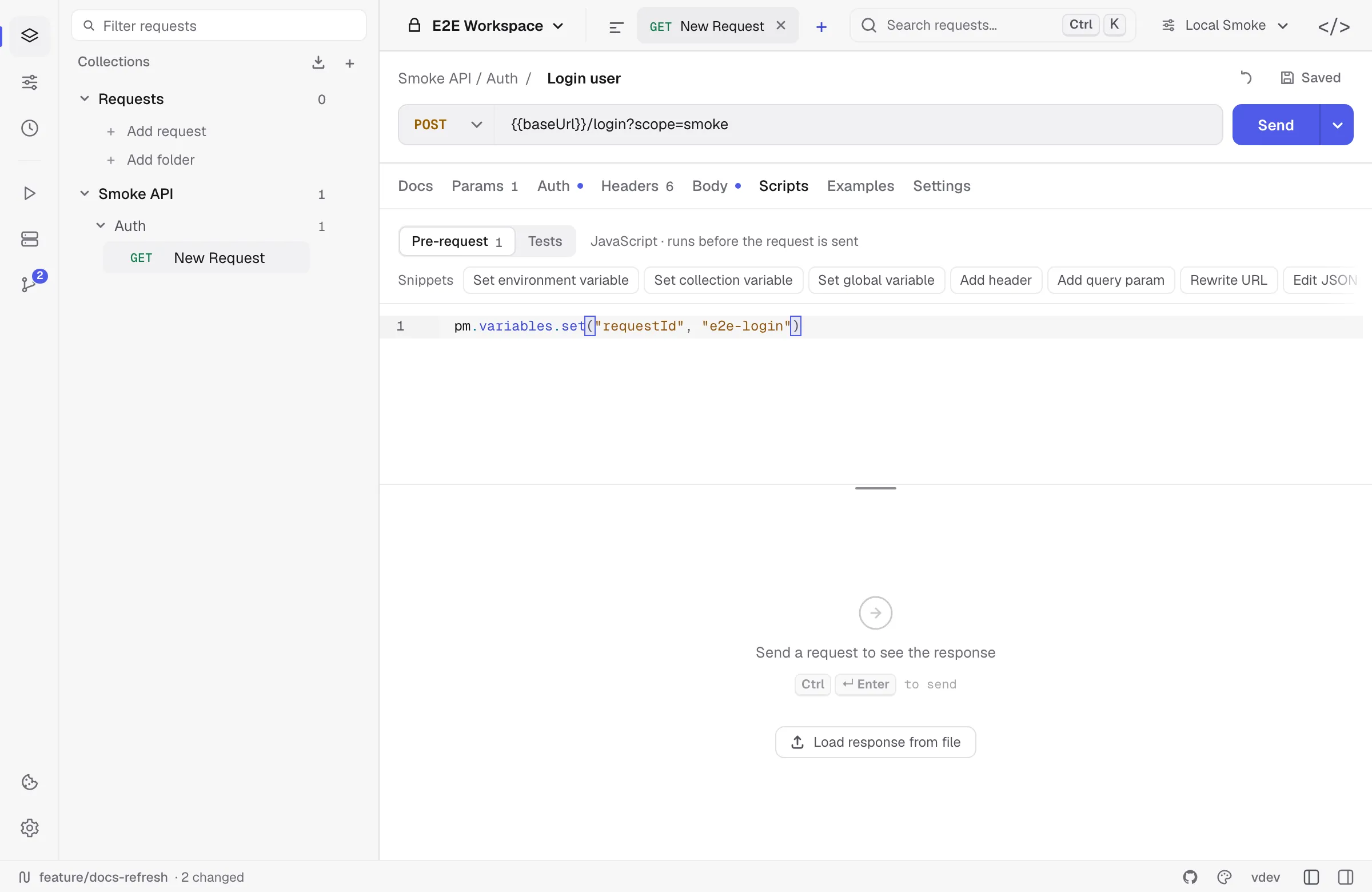This screenshot has width=1372, height=892.
Task: Open the code snippet </> icon
Action: coord(1334,26)
